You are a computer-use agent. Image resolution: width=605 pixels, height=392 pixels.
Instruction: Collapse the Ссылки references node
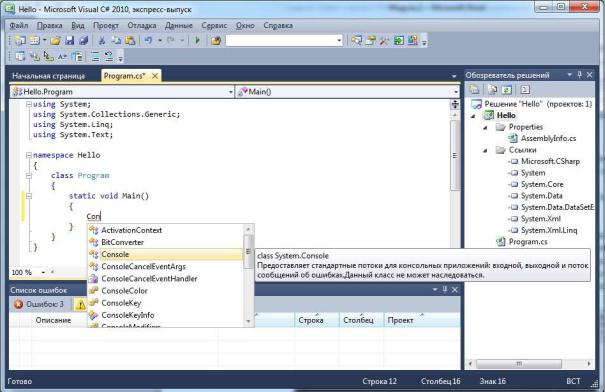(x=485, y=150)
